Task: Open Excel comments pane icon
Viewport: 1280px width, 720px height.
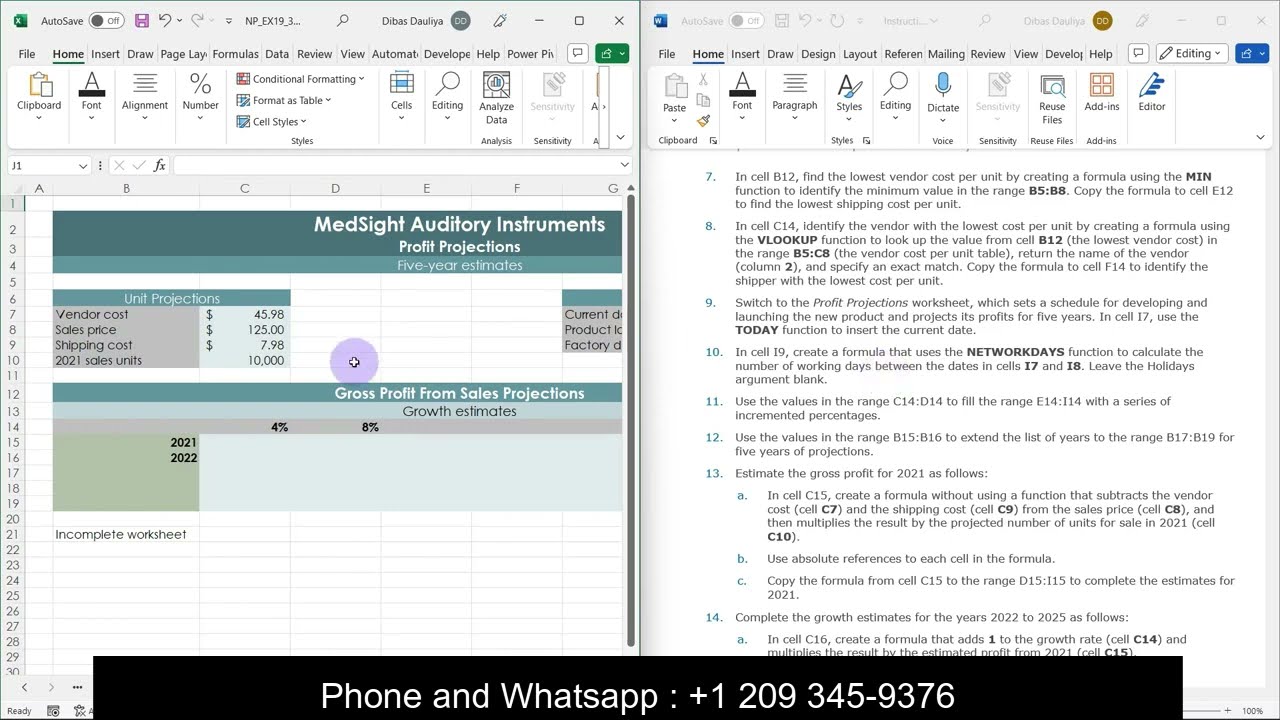Action: (x=577, y=53)
